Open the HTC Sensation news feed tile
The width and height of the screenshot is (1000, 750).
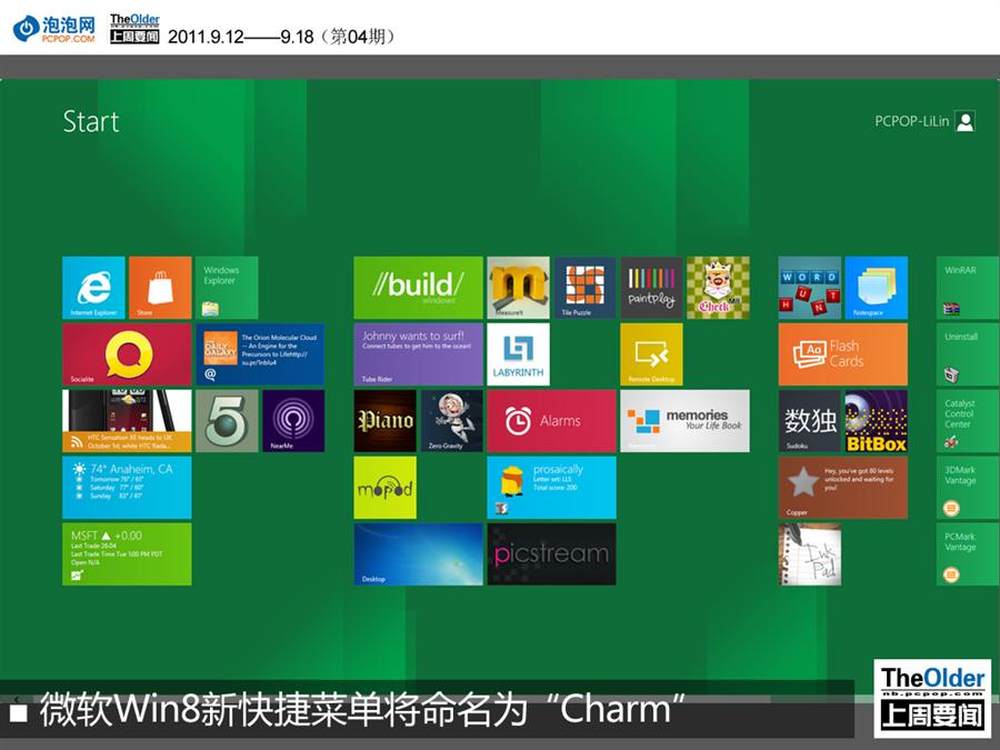(x=127, y=421)
